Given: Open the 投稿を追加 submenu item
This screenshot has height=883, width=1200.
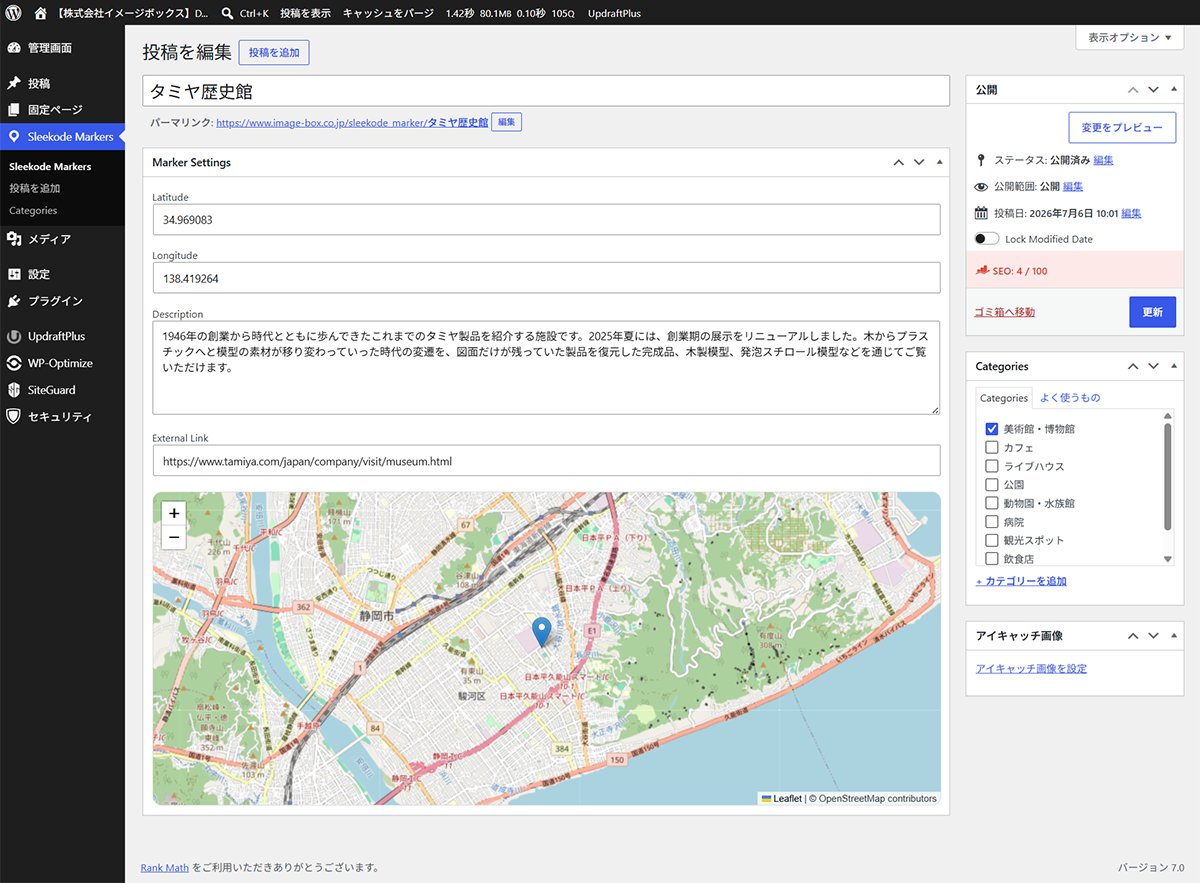Looking at the screenshot, I should 35,188.
